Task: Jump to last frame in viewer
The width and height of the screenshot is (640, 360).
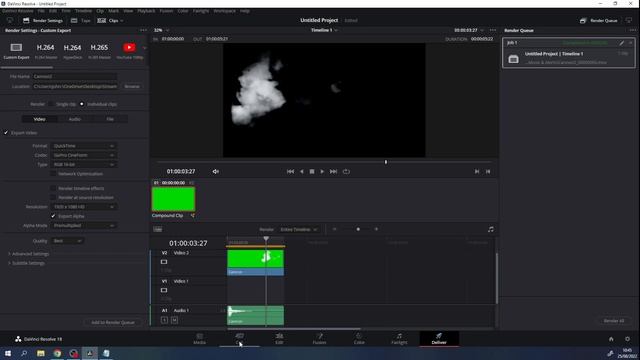Action: (333, 171)
